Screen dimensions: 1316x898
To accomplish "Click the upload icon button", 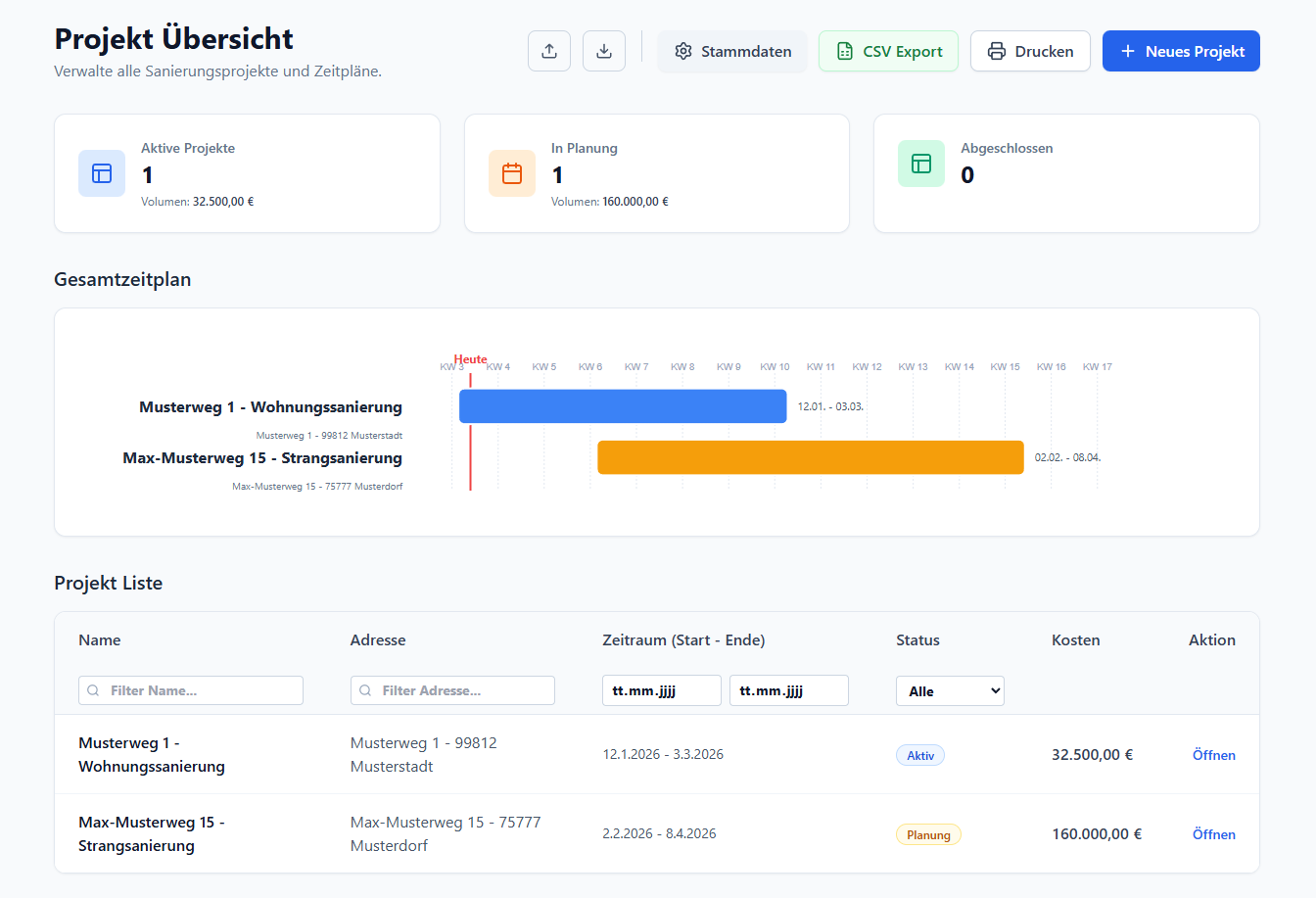I will (549, 51).
